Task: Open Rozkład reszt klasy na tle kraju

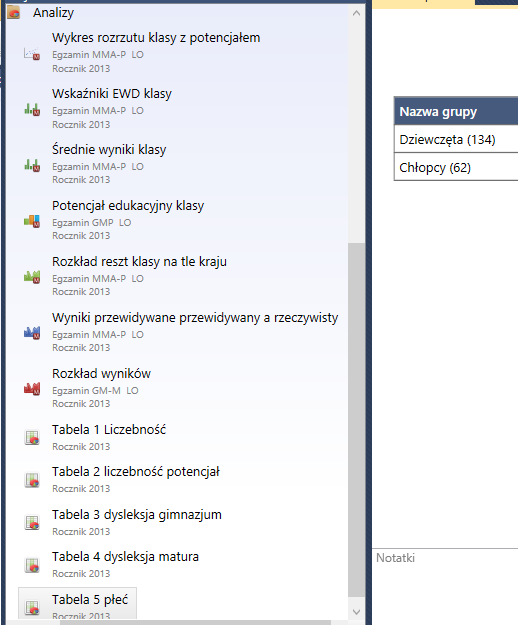Action: coord(139,261)
